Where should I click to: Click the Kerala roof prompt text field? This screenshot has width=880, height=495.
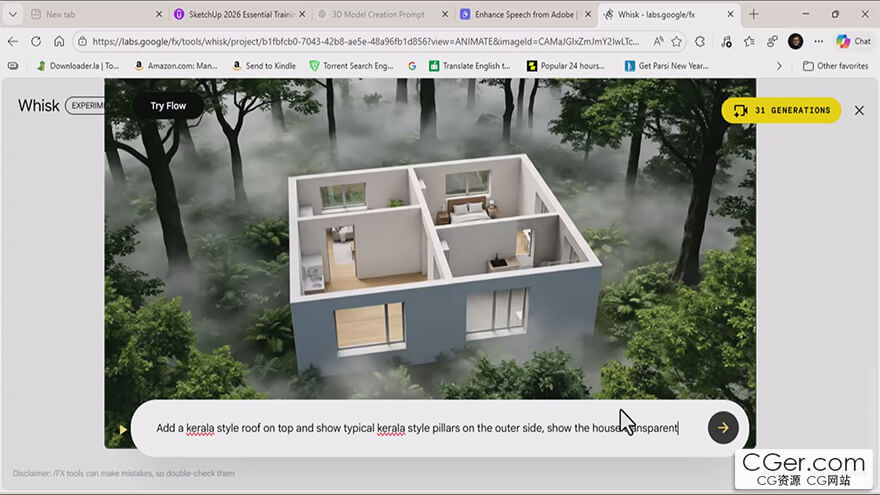[417, 428]
